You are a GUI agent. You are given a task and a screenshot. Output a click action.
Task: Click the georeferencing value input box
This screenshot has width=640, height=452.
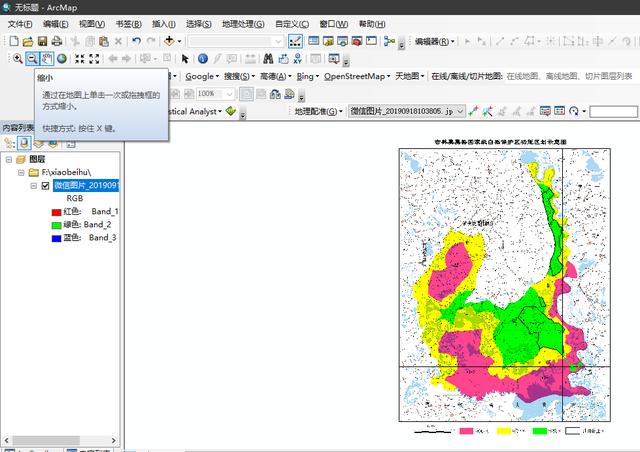coord(613,111)
